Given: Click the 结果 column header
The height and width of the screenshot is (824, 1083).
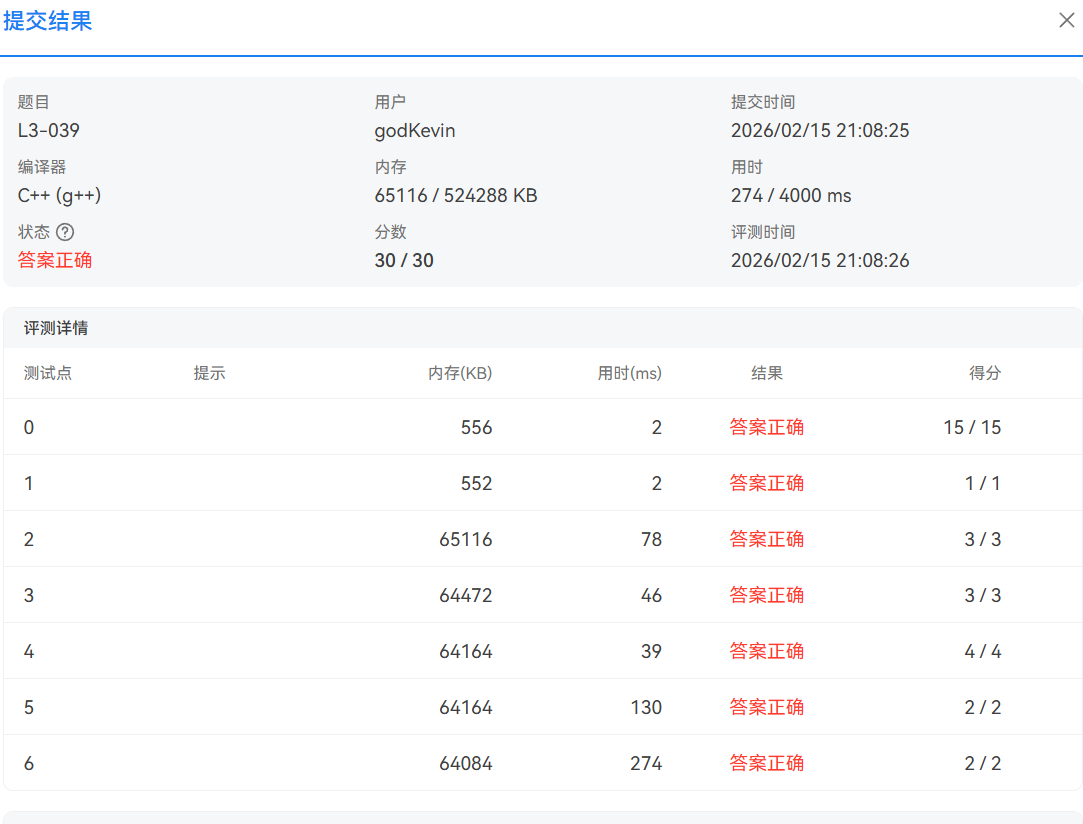Looking at the screenshot, I should [767, 373].
